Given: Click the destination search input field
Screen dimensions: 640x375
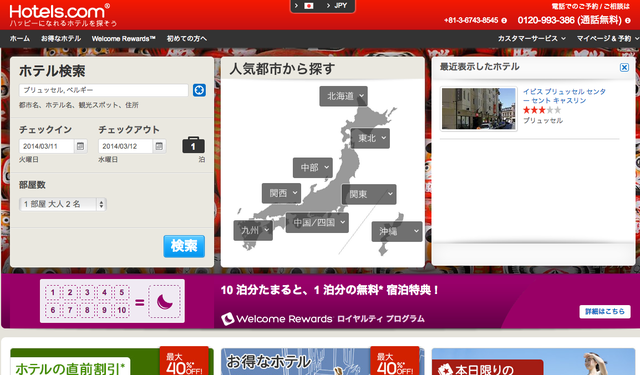Looking at the screenshot, I should click(x=104, y=90).
